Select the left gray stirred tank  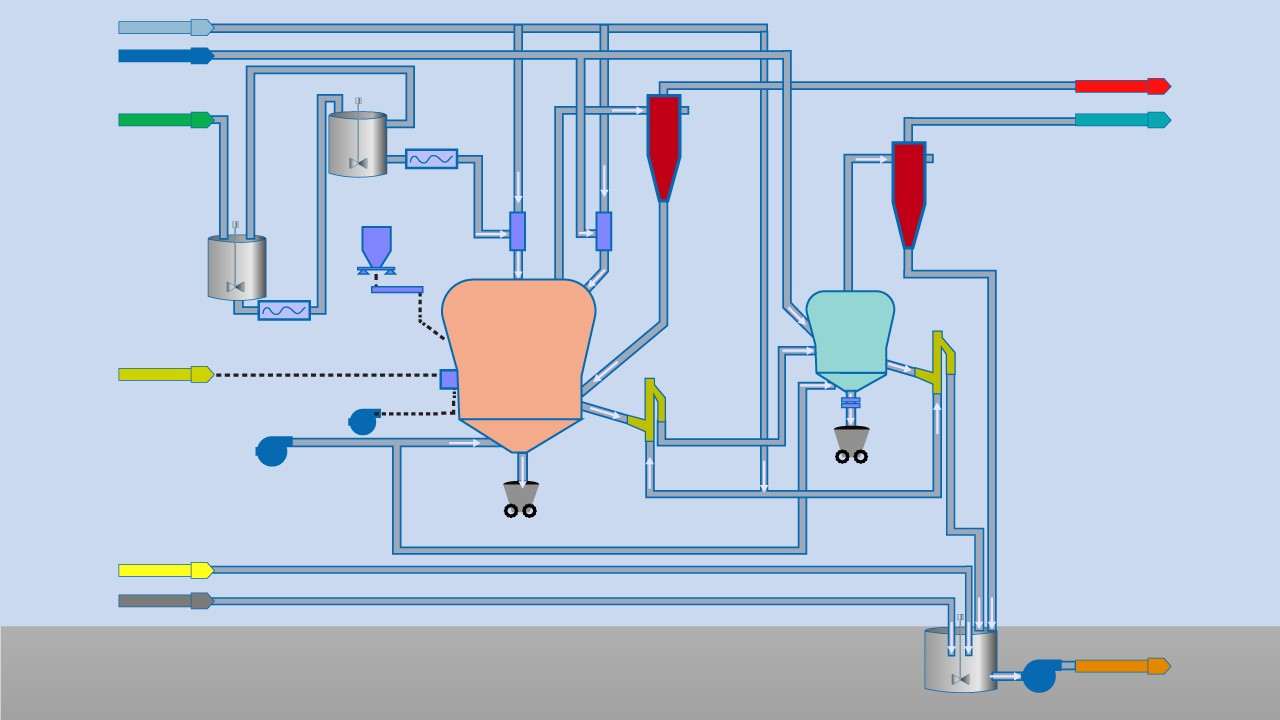(237, 267)
